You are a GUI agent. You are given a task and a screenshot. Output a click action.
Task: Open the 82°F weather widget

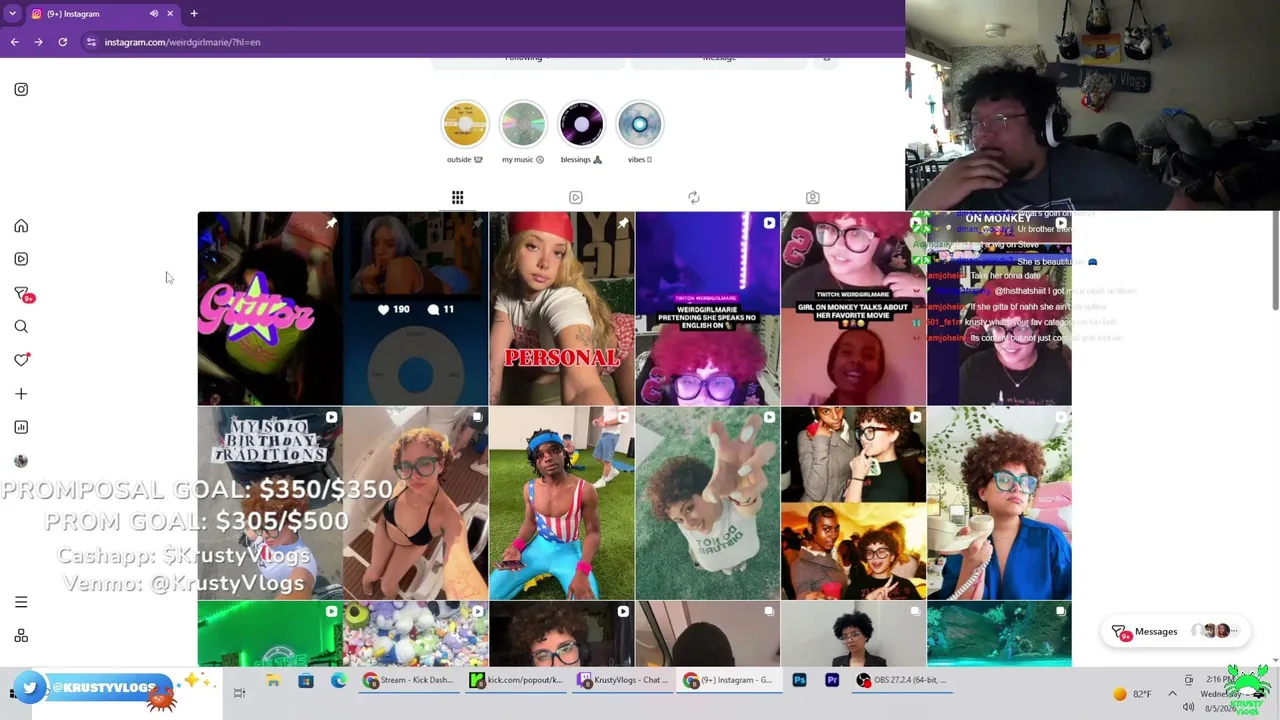(1133, 694)
